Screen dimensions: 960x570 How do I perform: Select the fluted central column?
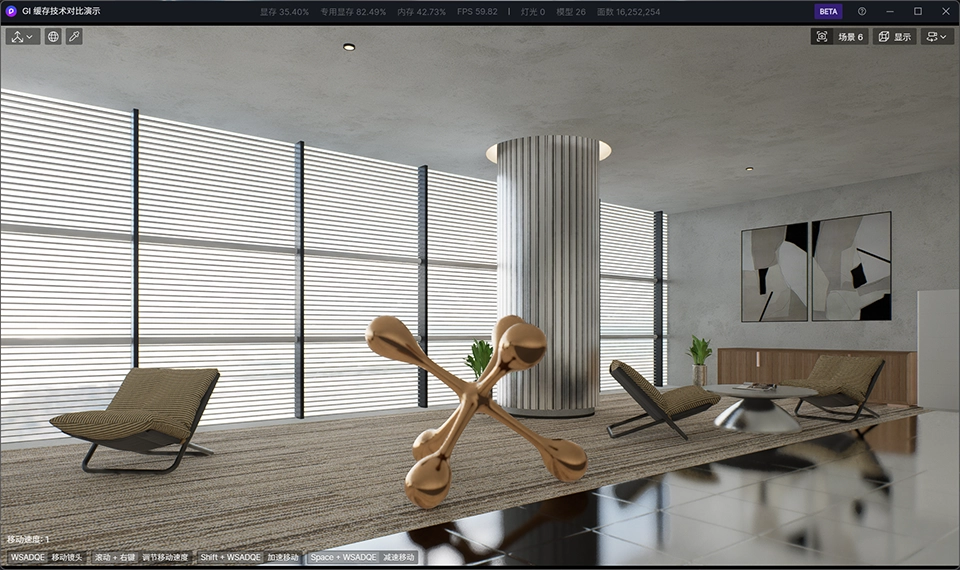(x=548, y=270)
